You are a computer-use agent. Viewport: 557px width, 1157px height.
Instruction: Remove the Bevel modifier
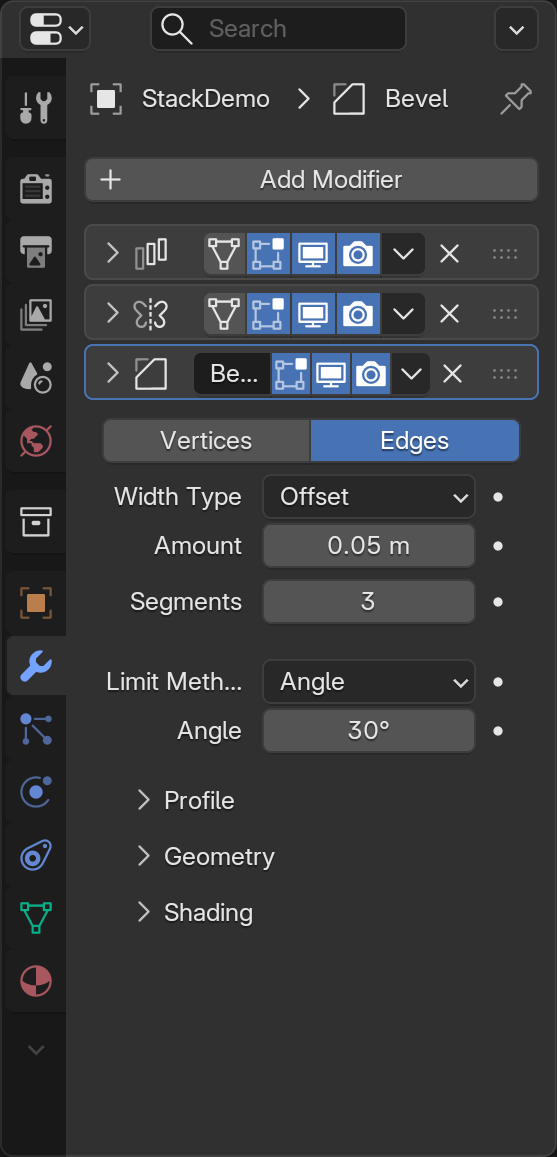coord(452,373)
